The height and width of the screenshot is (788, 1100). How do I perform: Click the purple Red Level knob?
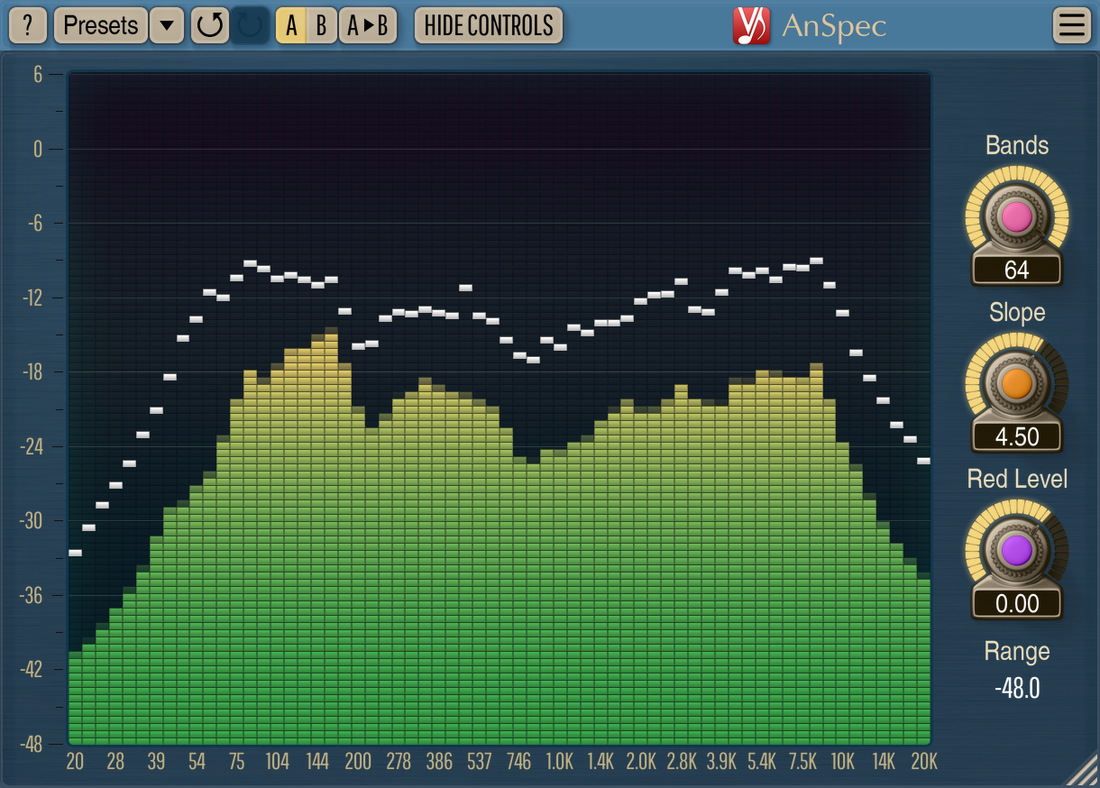(x=1016, y=550)
